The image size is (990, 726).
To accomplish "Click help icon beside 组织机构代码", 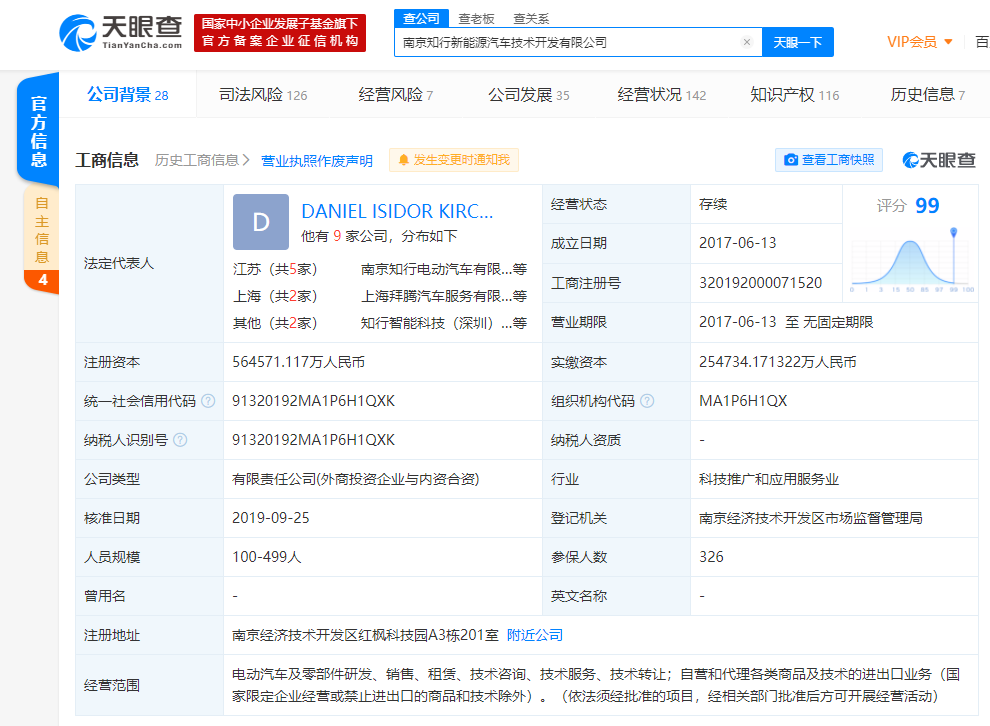I will click(647, 401).
